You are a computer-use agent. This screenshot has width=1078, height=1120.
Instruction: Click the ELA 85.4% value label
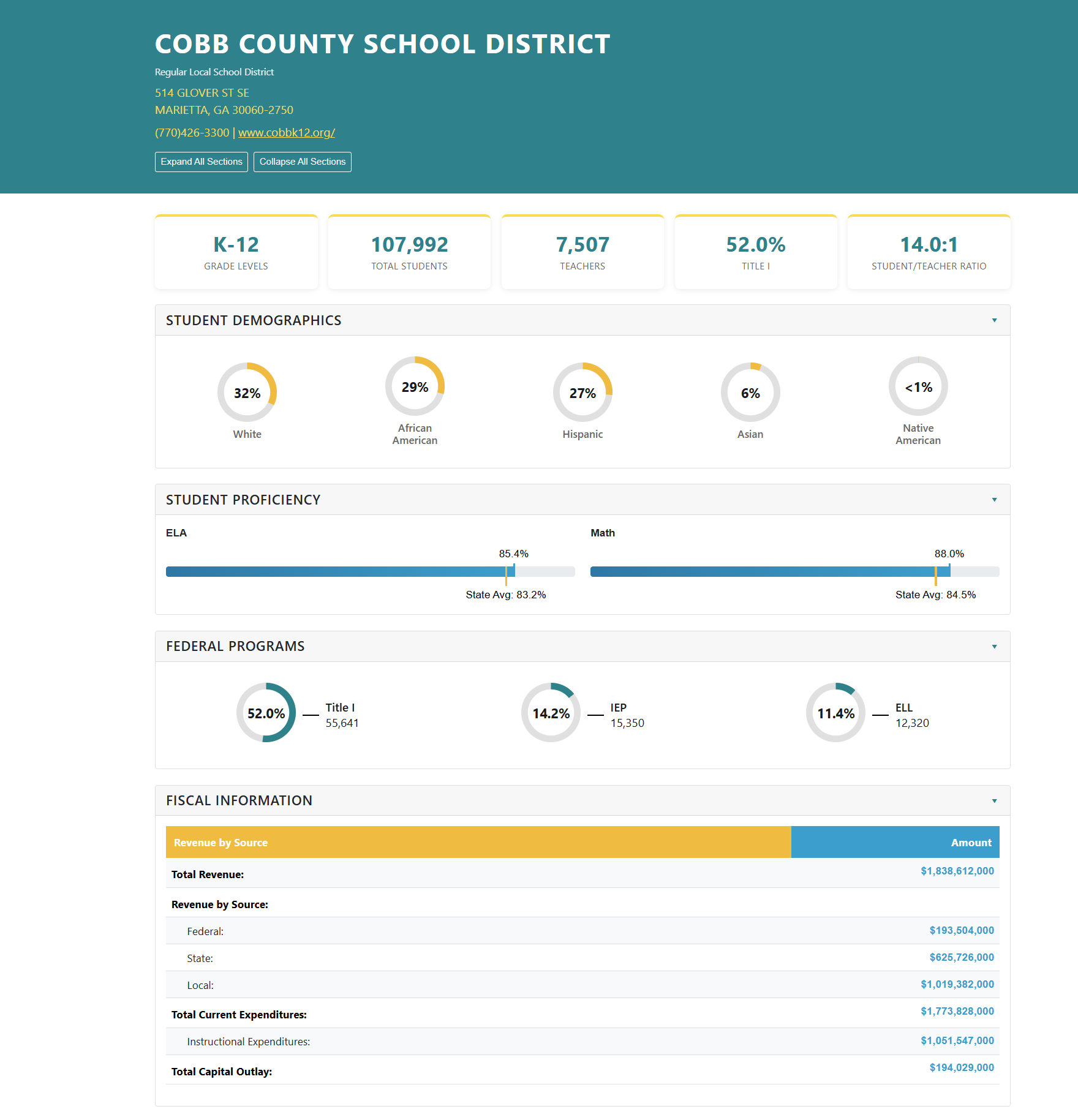click(514, 554)
